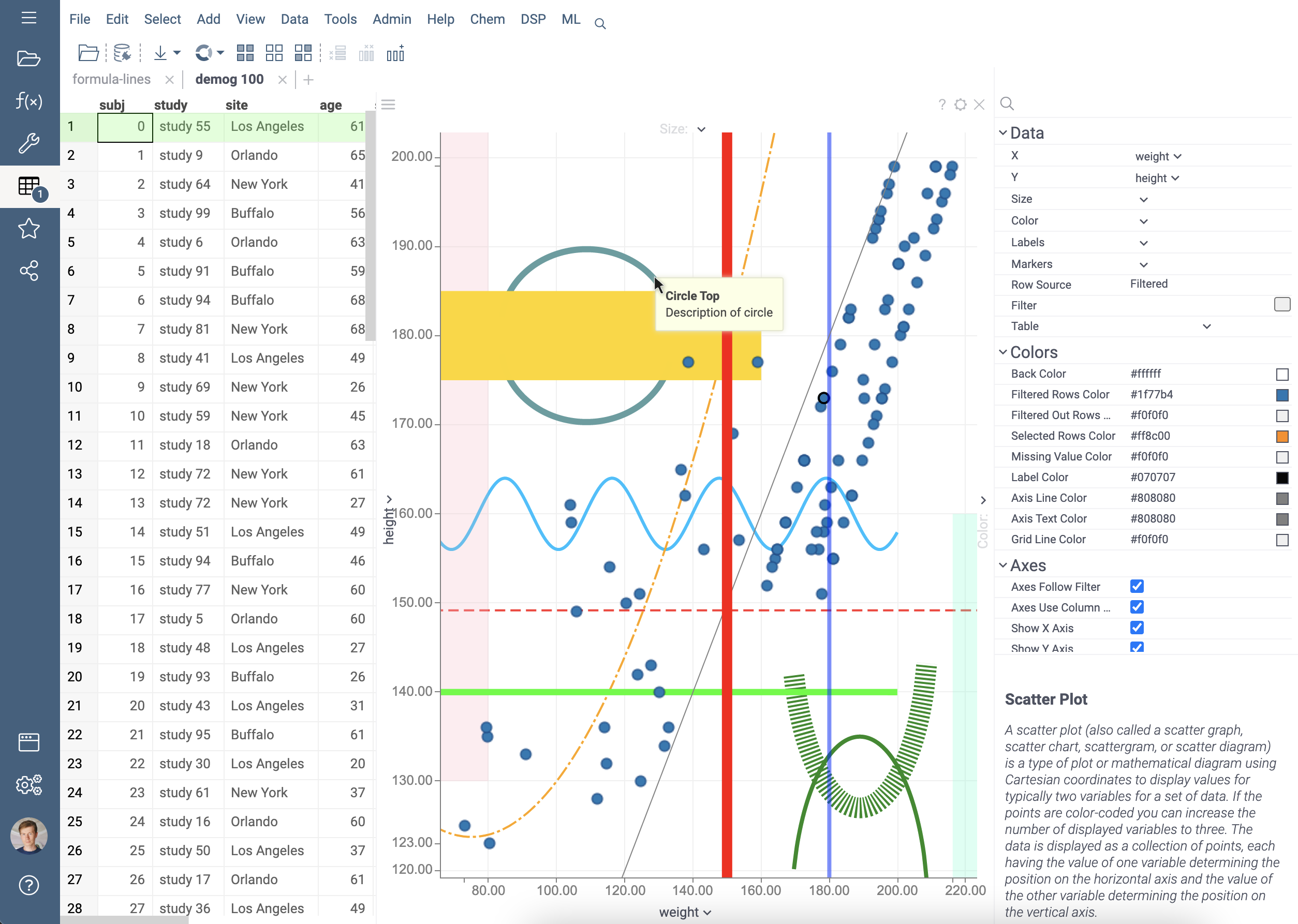The width and height of the screenshot is (1298, 924).
Task: Open the favorites star sidebar icon
Action: click(x=28, y=229)
